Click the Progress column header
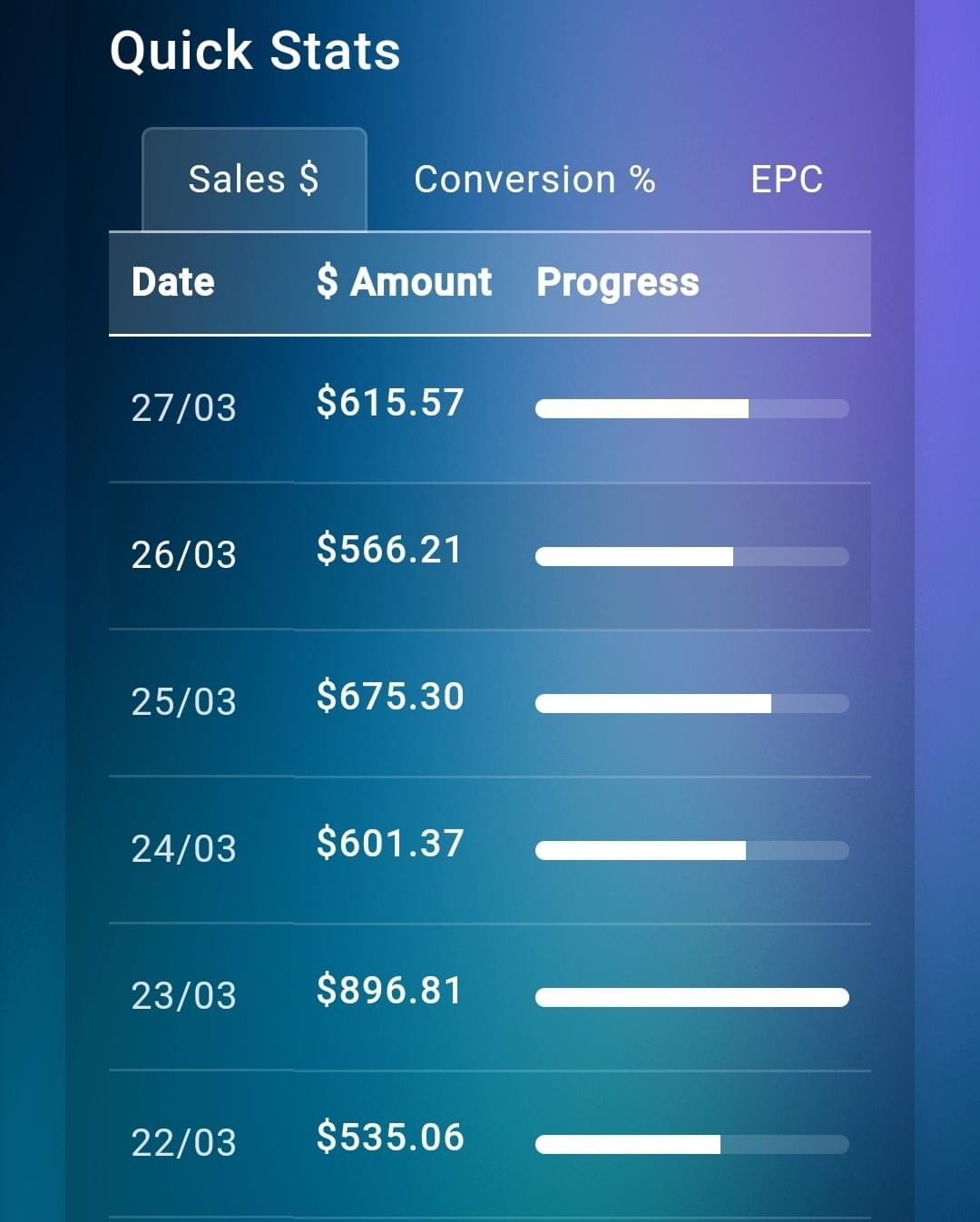980x1222 pixels. (618, 282)
